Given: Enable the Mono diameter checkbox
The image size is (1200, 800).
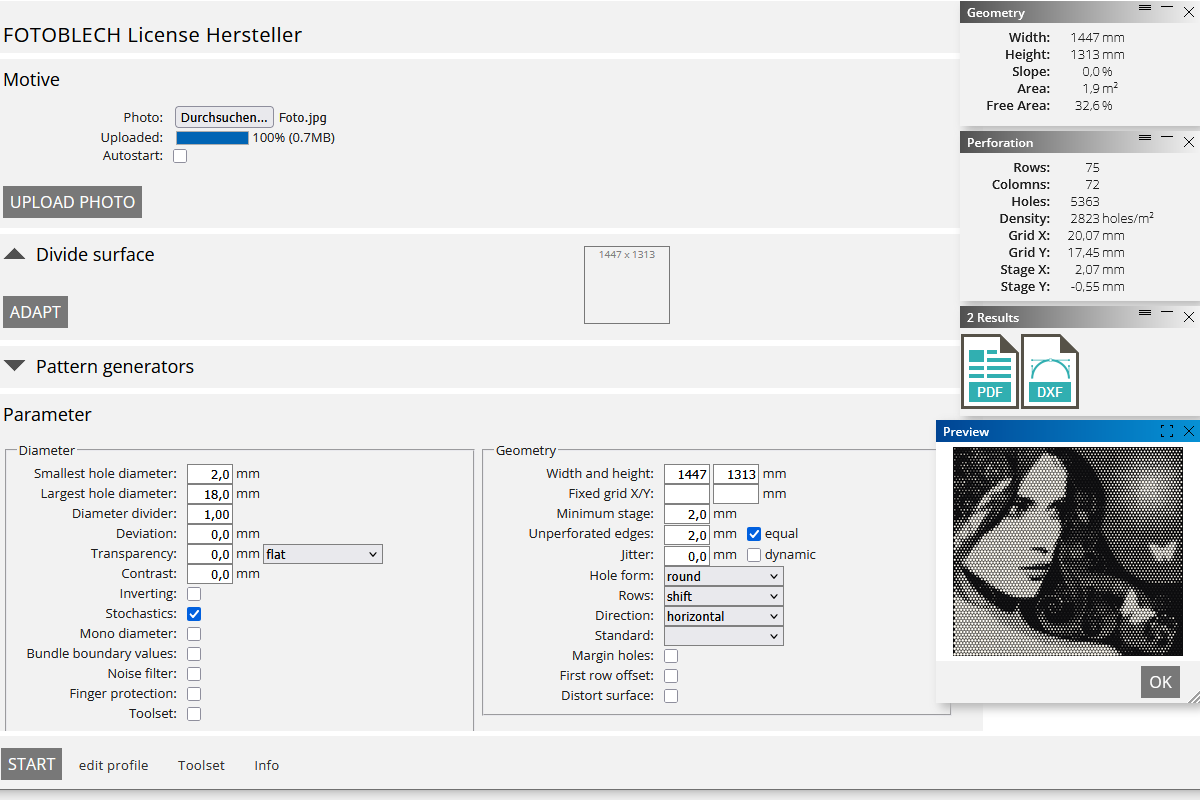Looking at the screenshot, I should (194, 634).
